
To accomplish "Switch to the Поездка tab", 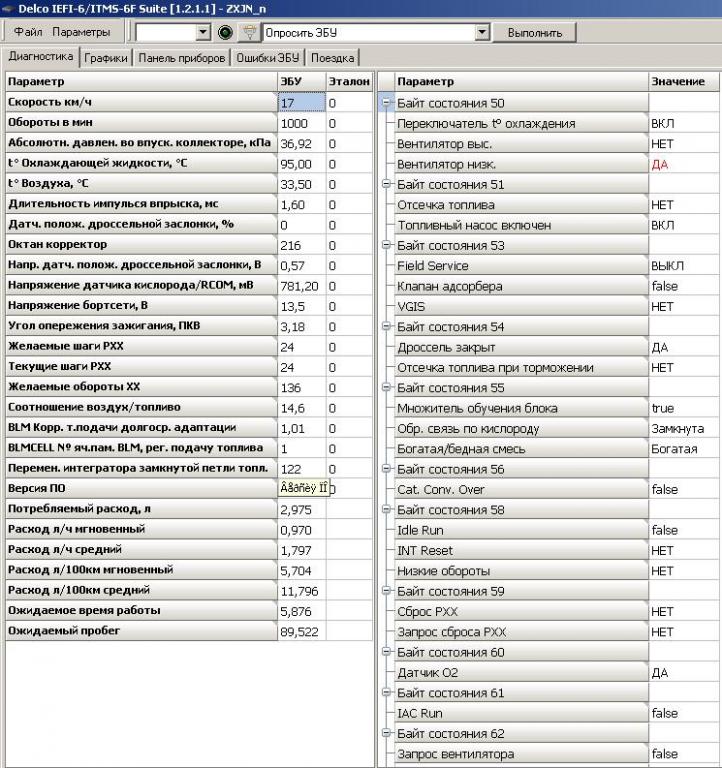I will (332, 58).
